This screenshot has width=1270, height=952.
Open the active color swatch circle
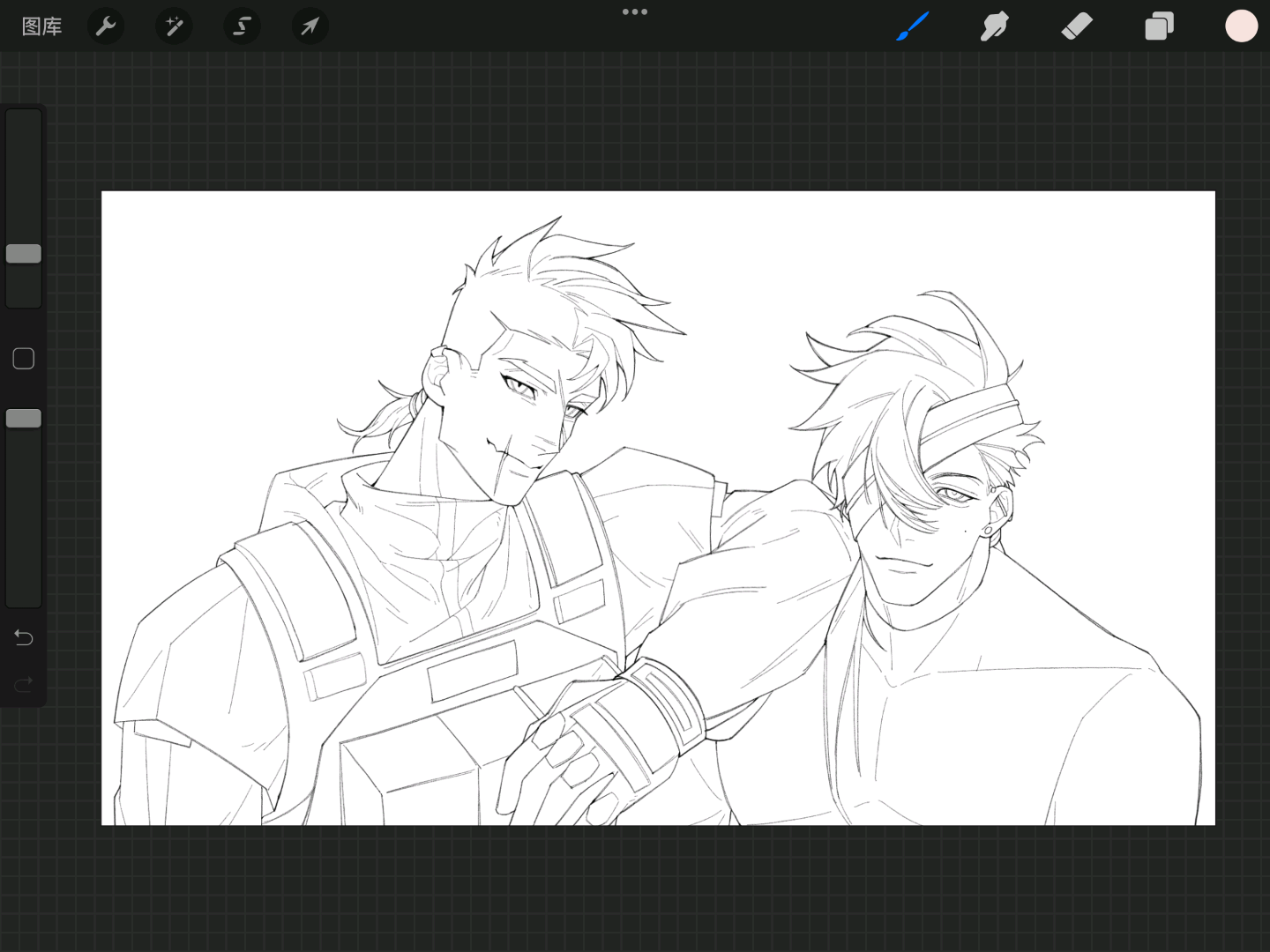(1241, 26)
